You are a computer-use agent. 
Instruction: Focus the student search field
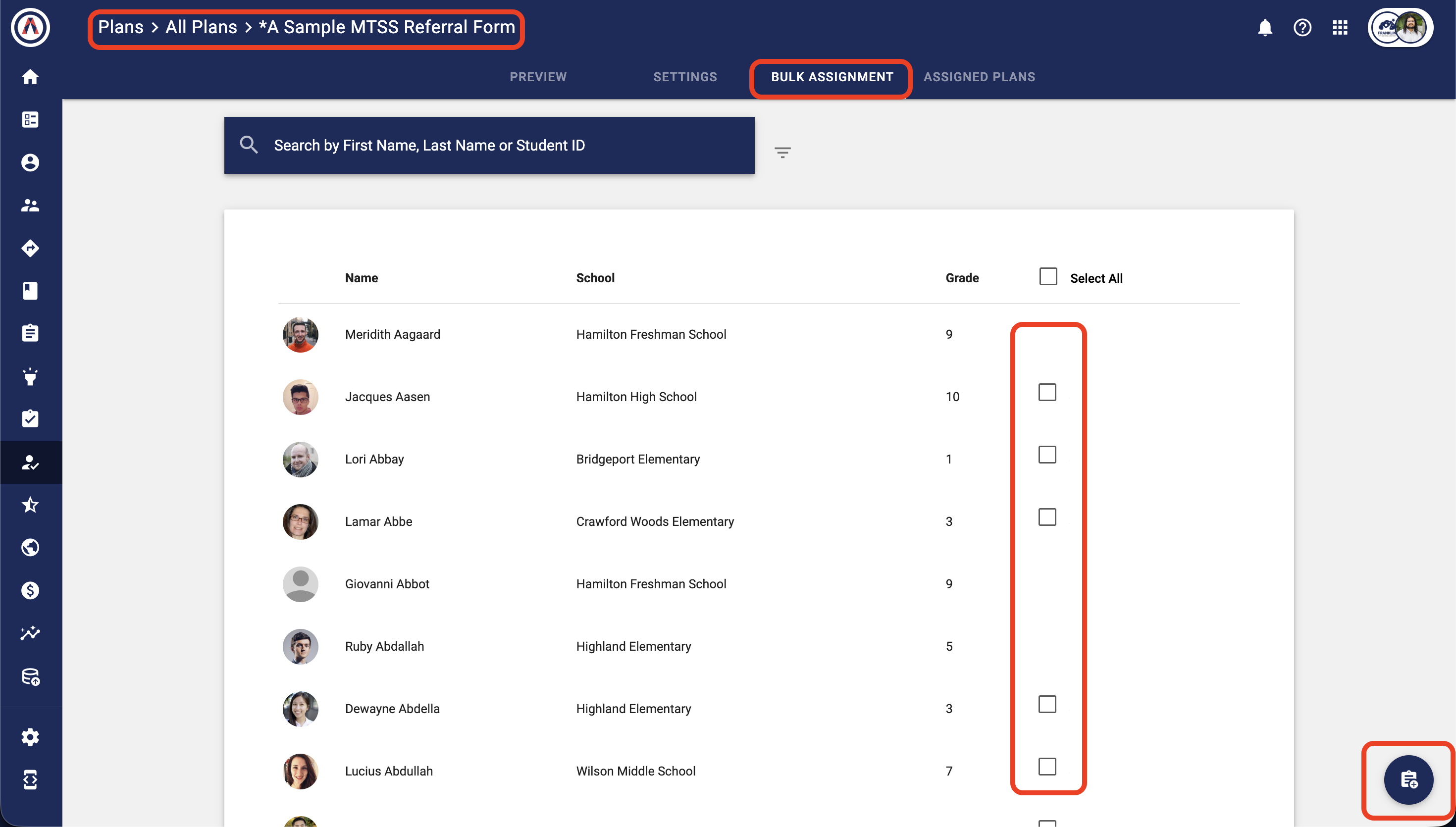489,146
